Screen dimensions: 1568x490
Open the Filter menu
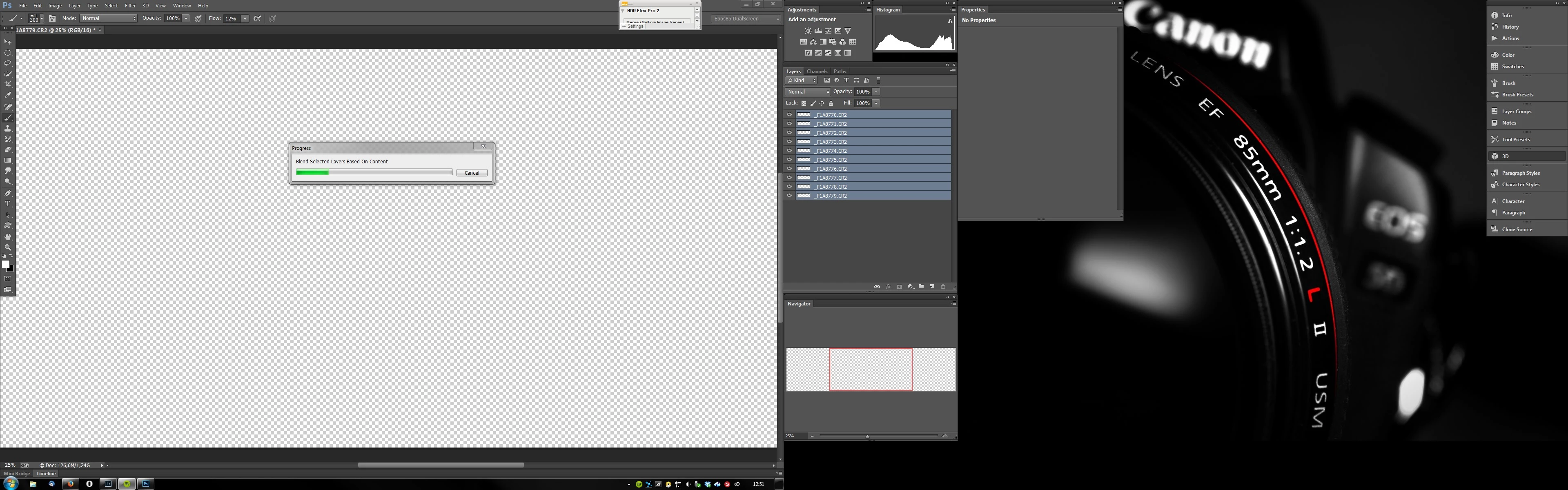coord(130,5)
